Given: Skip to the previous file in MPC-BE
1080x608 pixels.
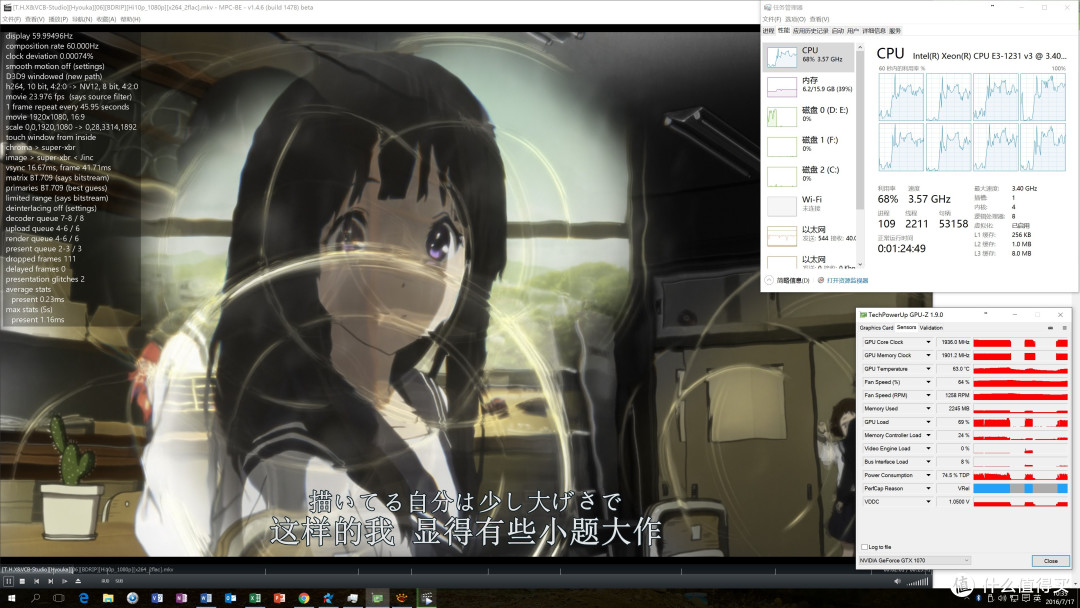Looking at the screenshot, I should tap(37, 581).
